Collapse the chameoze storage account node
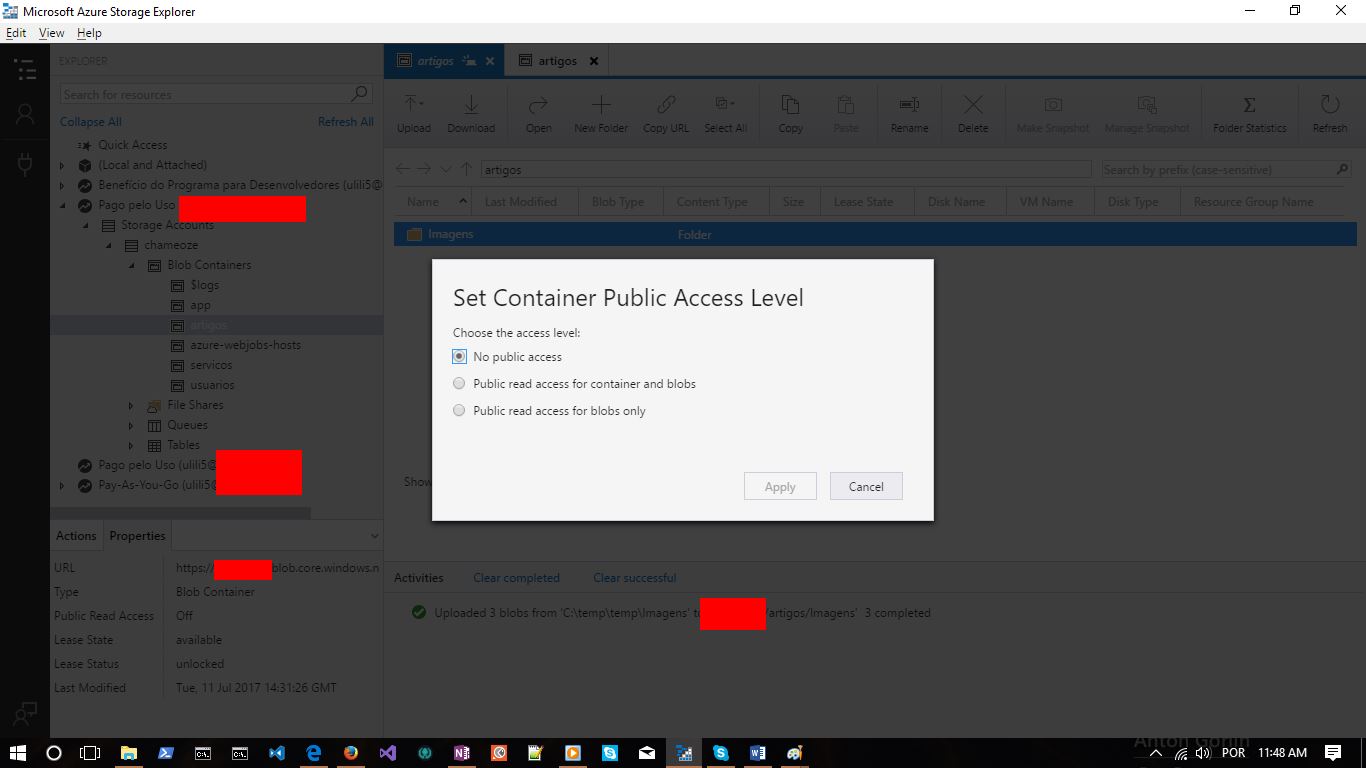 [x=109, y=245]
